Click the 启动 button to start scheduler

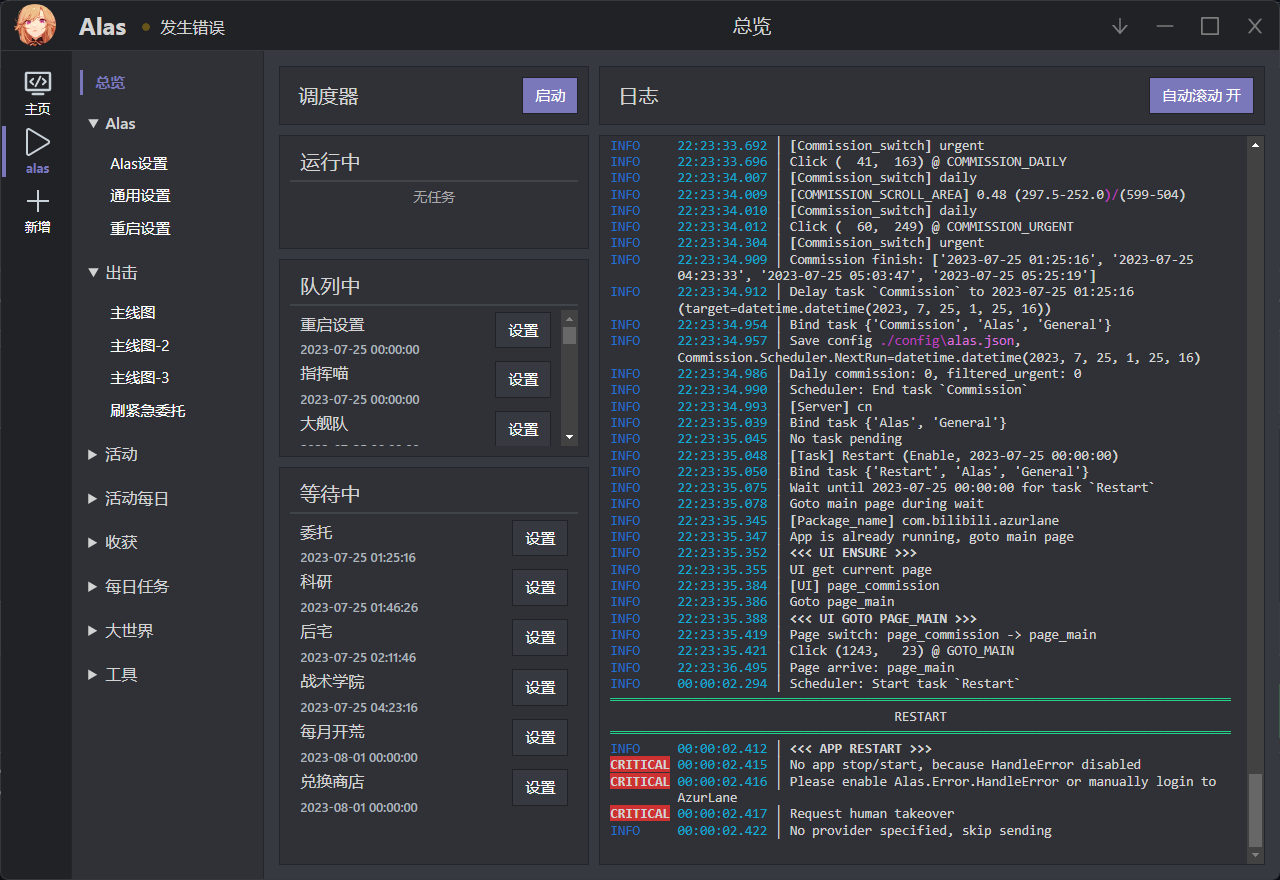[549, 95]
